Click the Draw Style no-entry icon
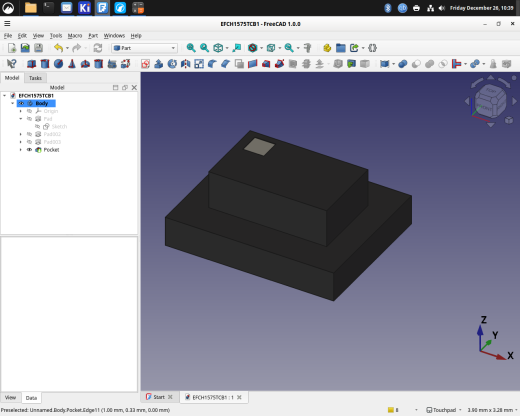This screenshot has height=416, width=520. [253, 48]
